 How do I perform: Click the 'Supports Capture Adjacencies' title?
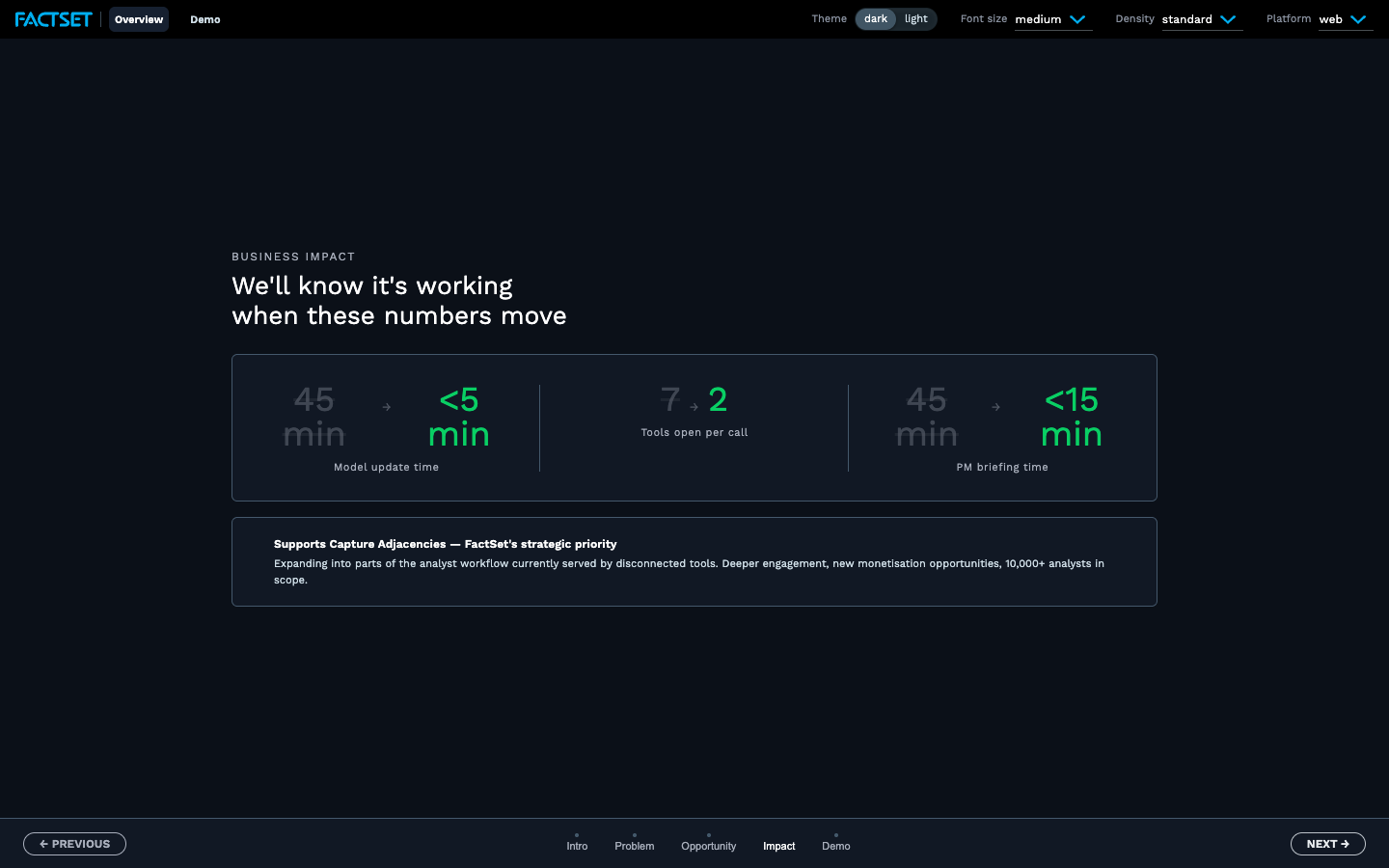445,544
